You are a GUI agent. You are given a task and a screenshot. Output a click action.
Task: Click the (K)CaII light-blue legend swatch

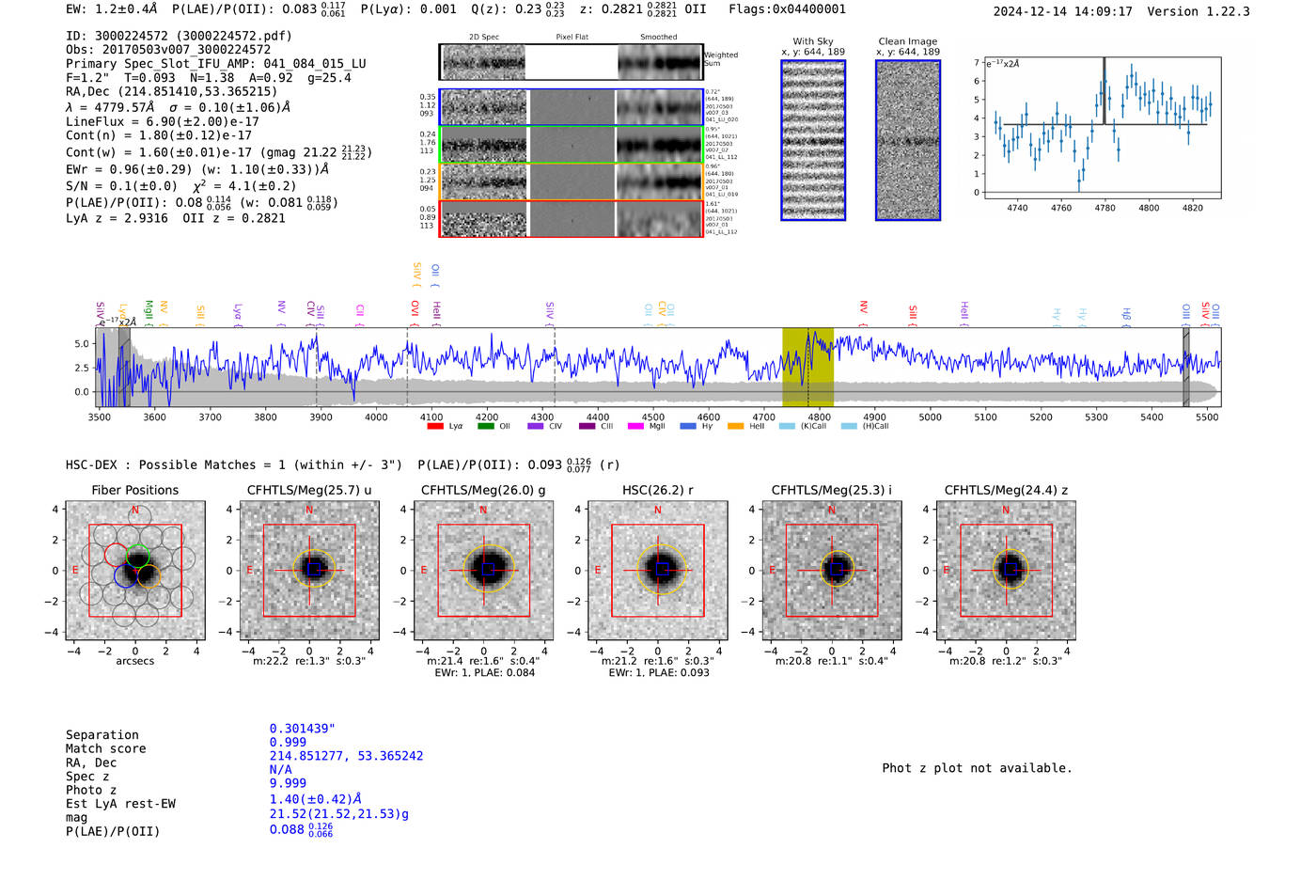tap(787, 426)
